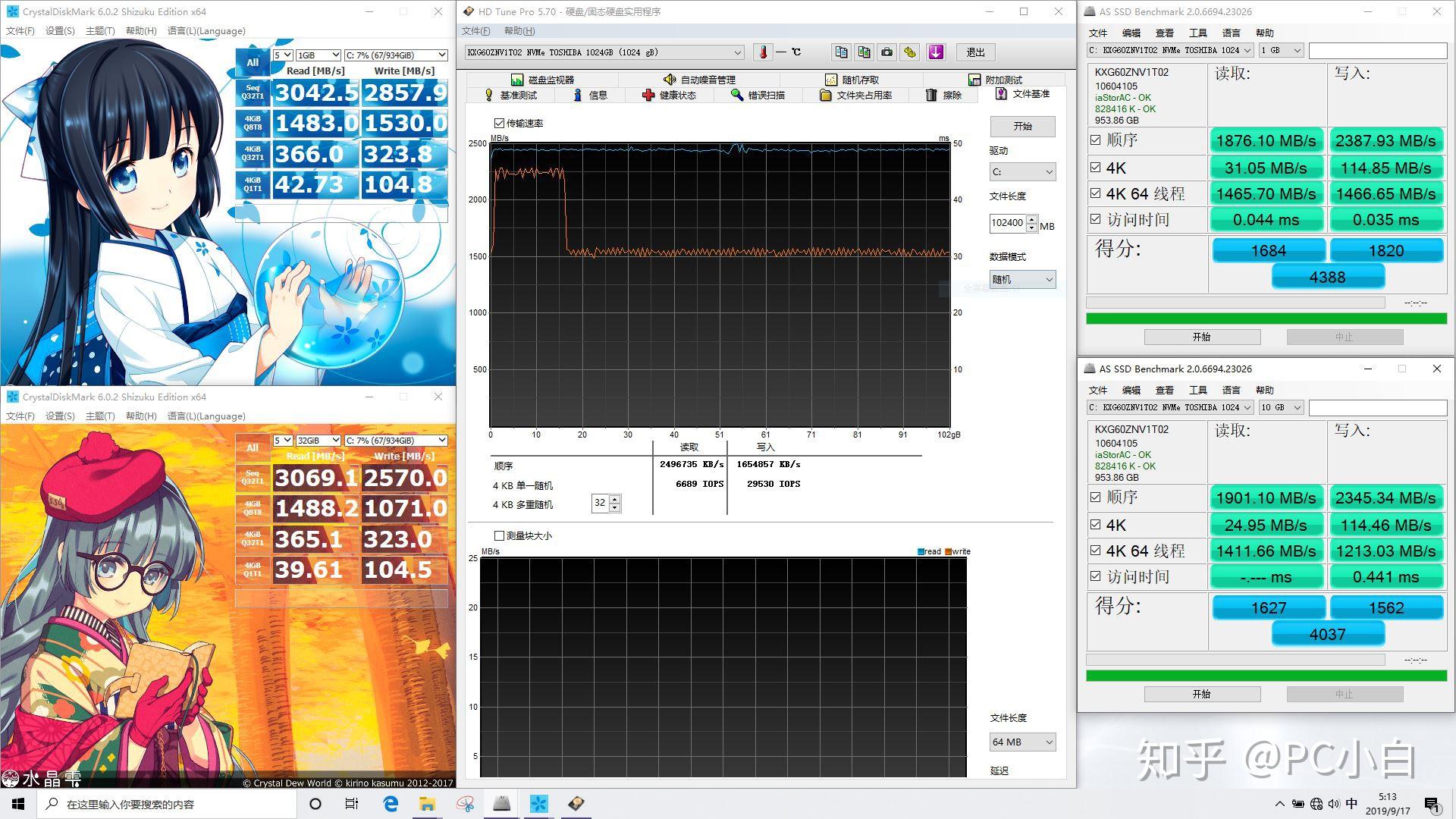This screenshot has width=1456, height=819.
Task: Switch to the 健康状态 tab
Action: [x=668, y=95]
